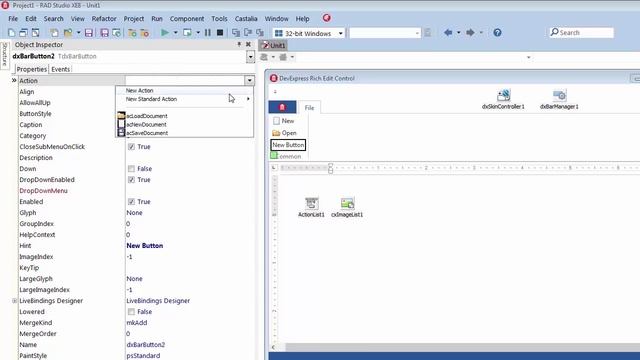Click the red application button in ribbon
This screenshot has height=360, width=640.
click(x=282, y=107)
